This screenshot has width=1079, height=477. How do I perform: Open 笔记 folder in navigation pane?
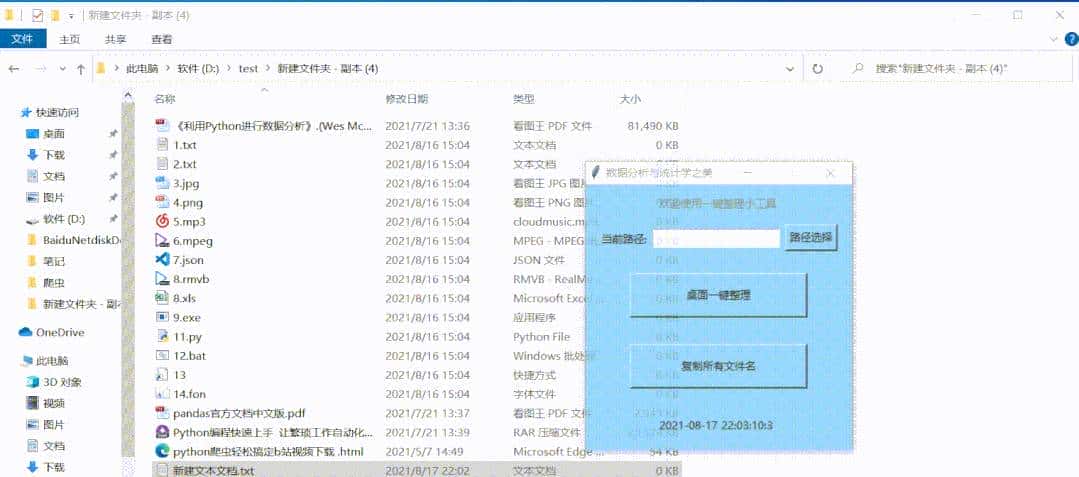coord(54,262)
